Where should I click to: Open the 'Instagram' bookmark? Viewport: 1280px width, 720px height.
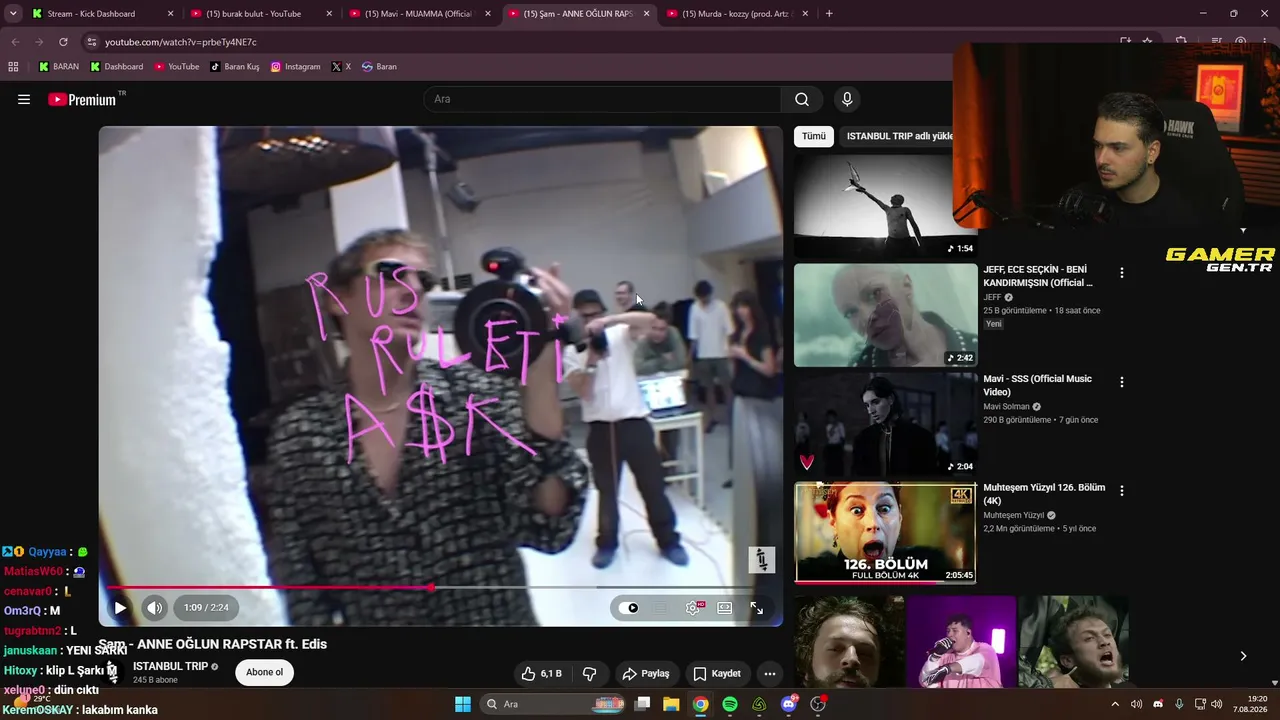coord(296,67)
